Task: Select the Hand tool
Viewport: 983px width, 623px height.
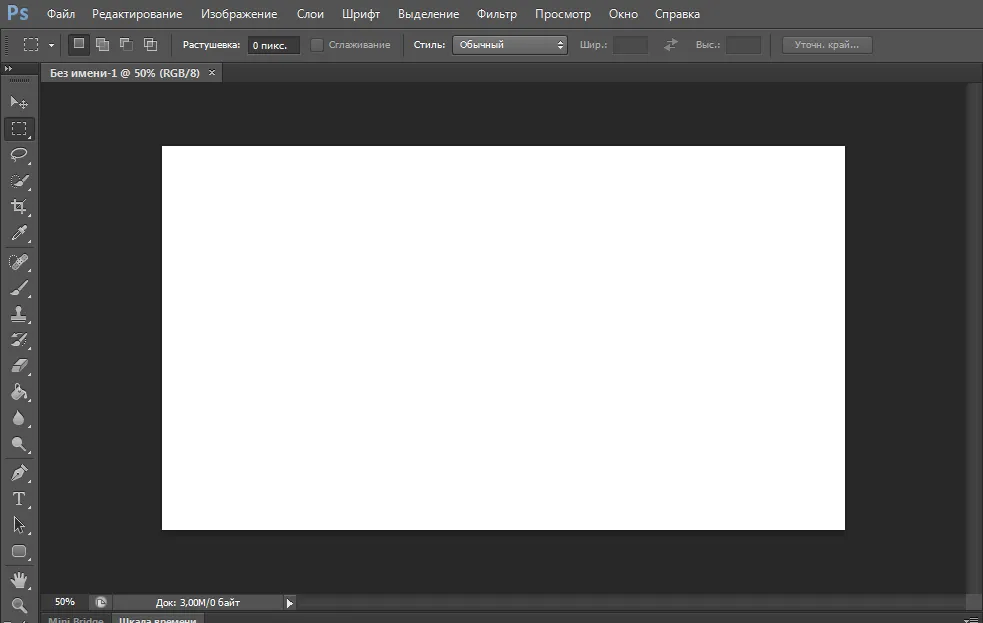Action: [x=19, y=580]
